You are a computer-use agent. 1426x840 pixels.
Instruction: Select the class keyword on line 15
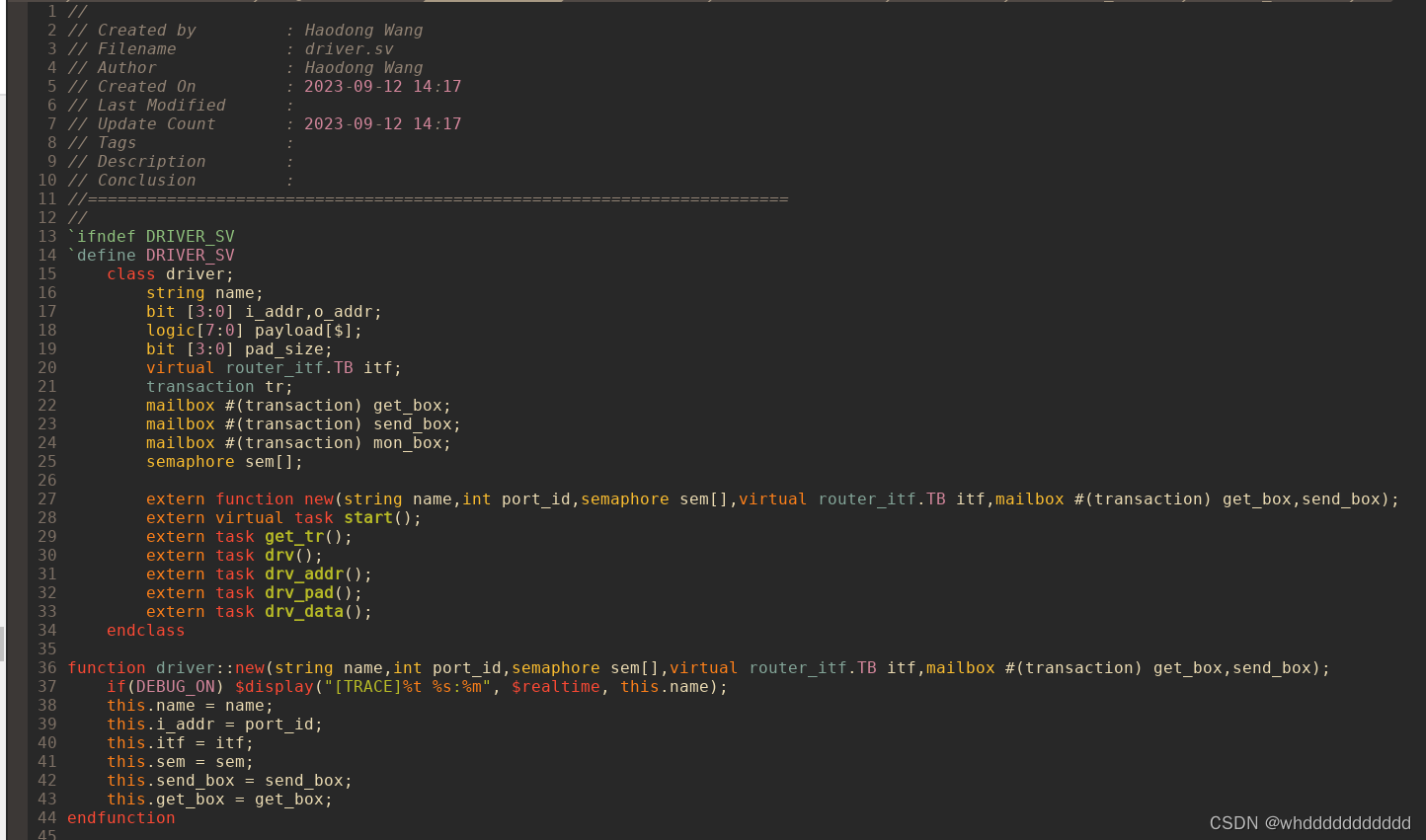click(x=130, y=273)
